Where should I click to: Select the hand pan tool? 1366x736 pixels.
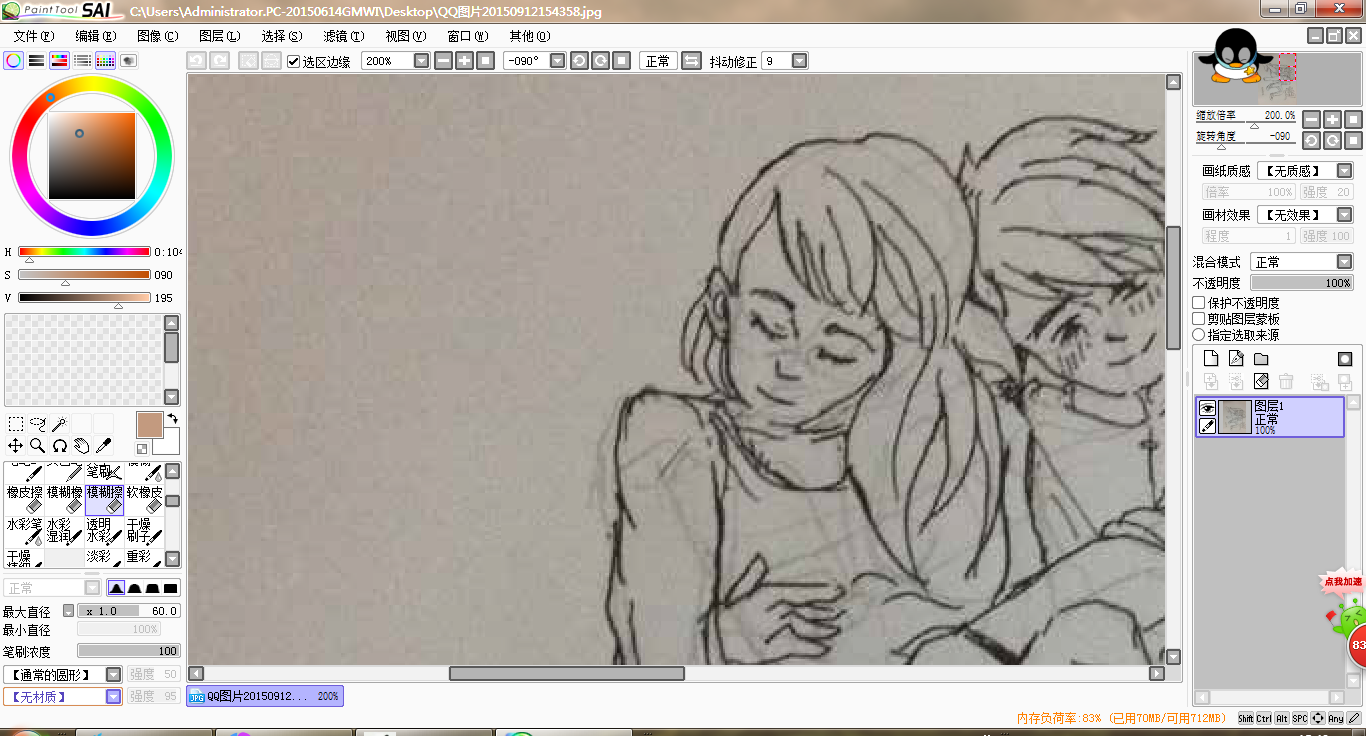click(x=82, y=446)
